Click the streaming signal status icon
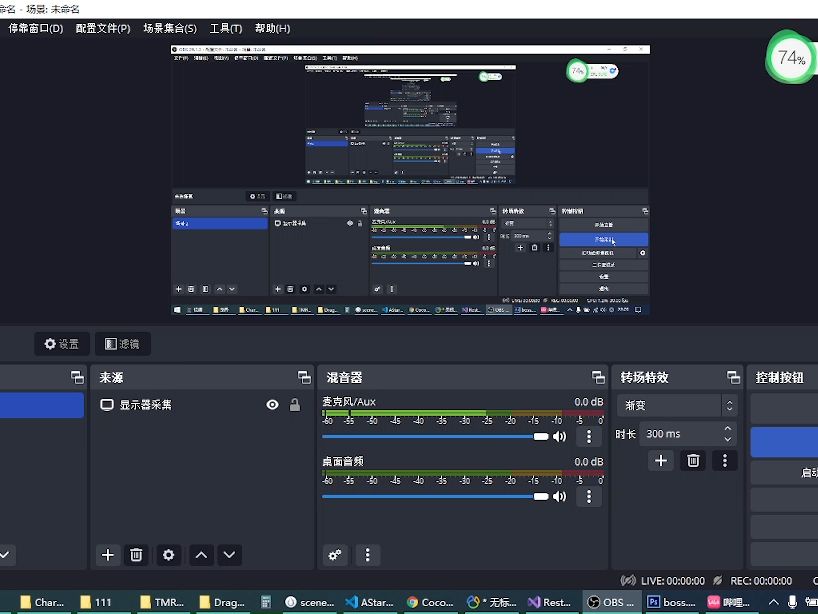 pos(628,581)
